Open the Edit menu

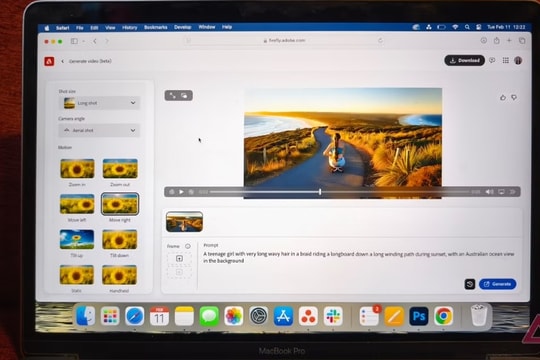(94, 28)
